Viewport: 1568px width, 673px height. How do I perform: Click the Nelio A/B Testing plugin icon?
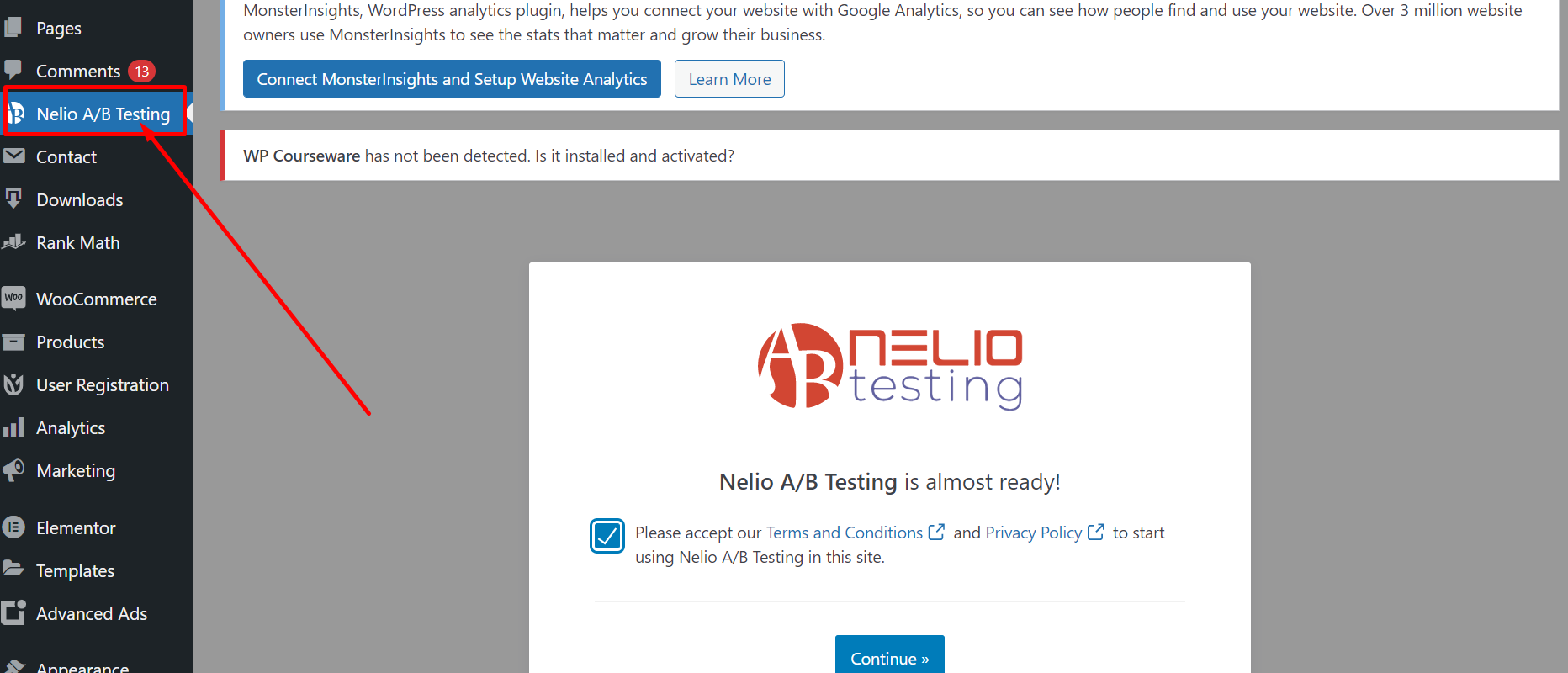coord(15,113)
